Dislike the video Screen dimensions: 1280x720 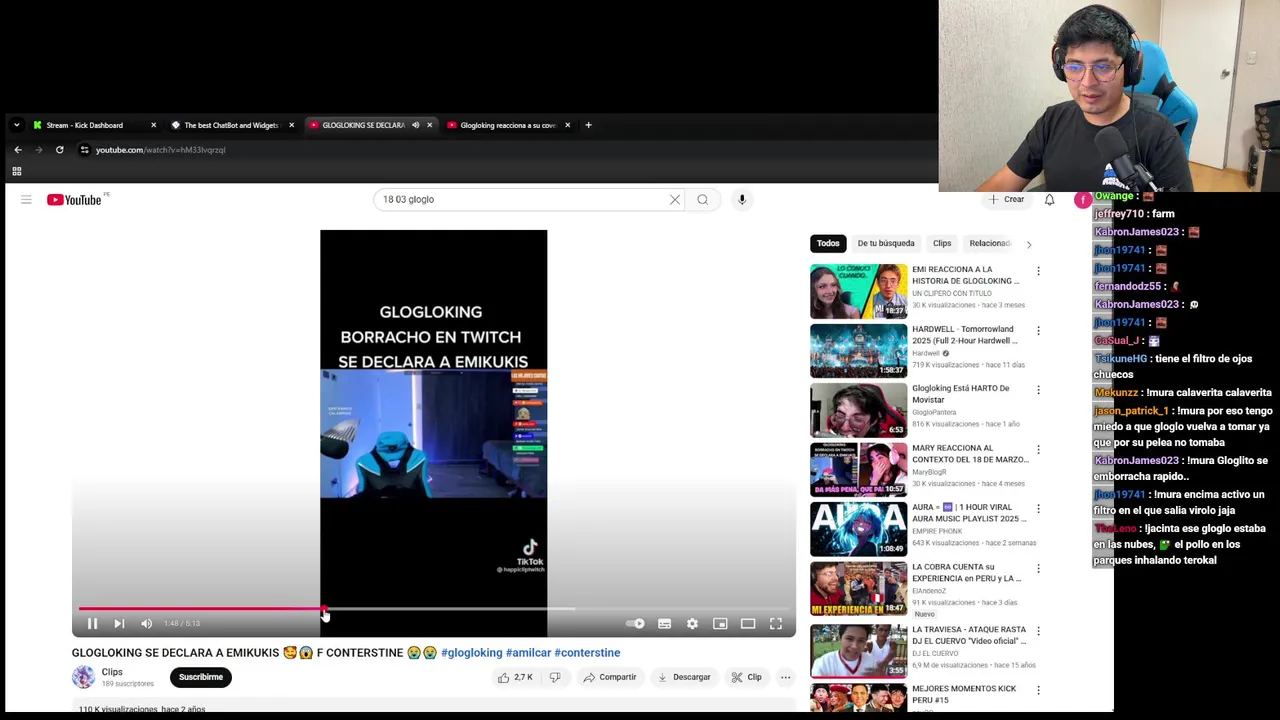pos(555,677)
